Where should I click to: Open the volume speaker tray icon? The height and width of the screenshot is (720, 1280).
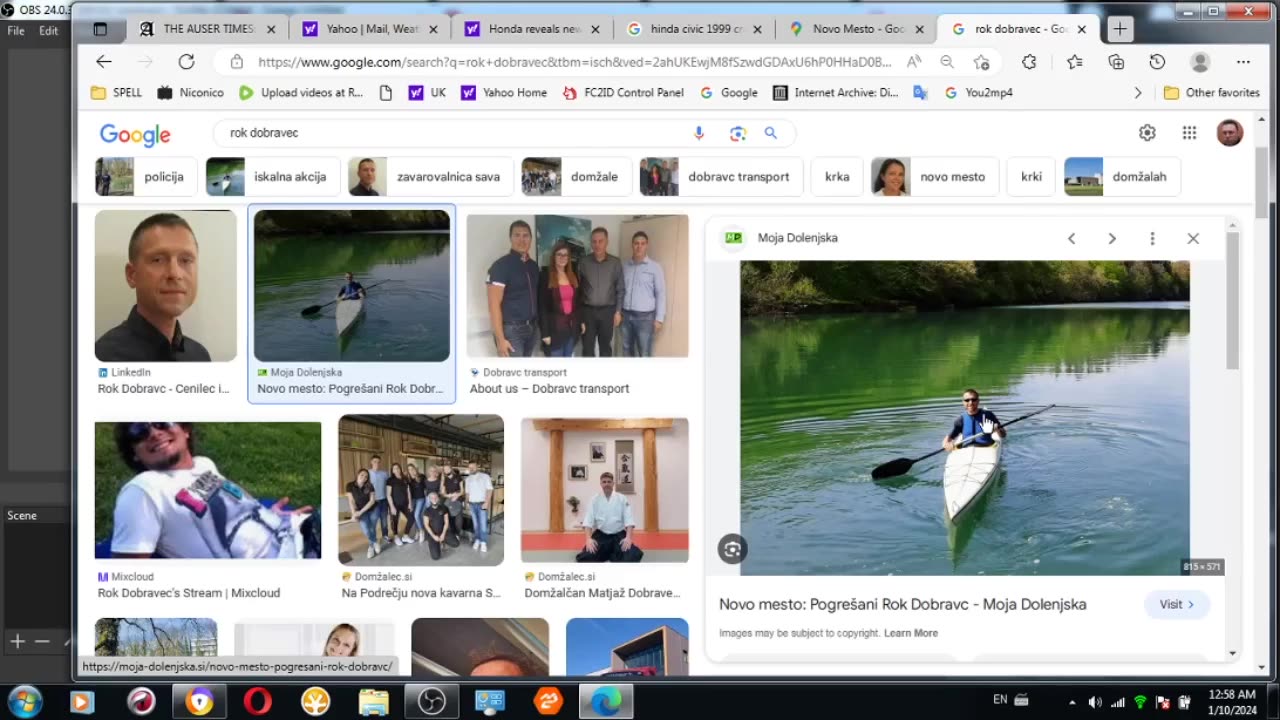pyautogui.click(x=1094, y=702)
